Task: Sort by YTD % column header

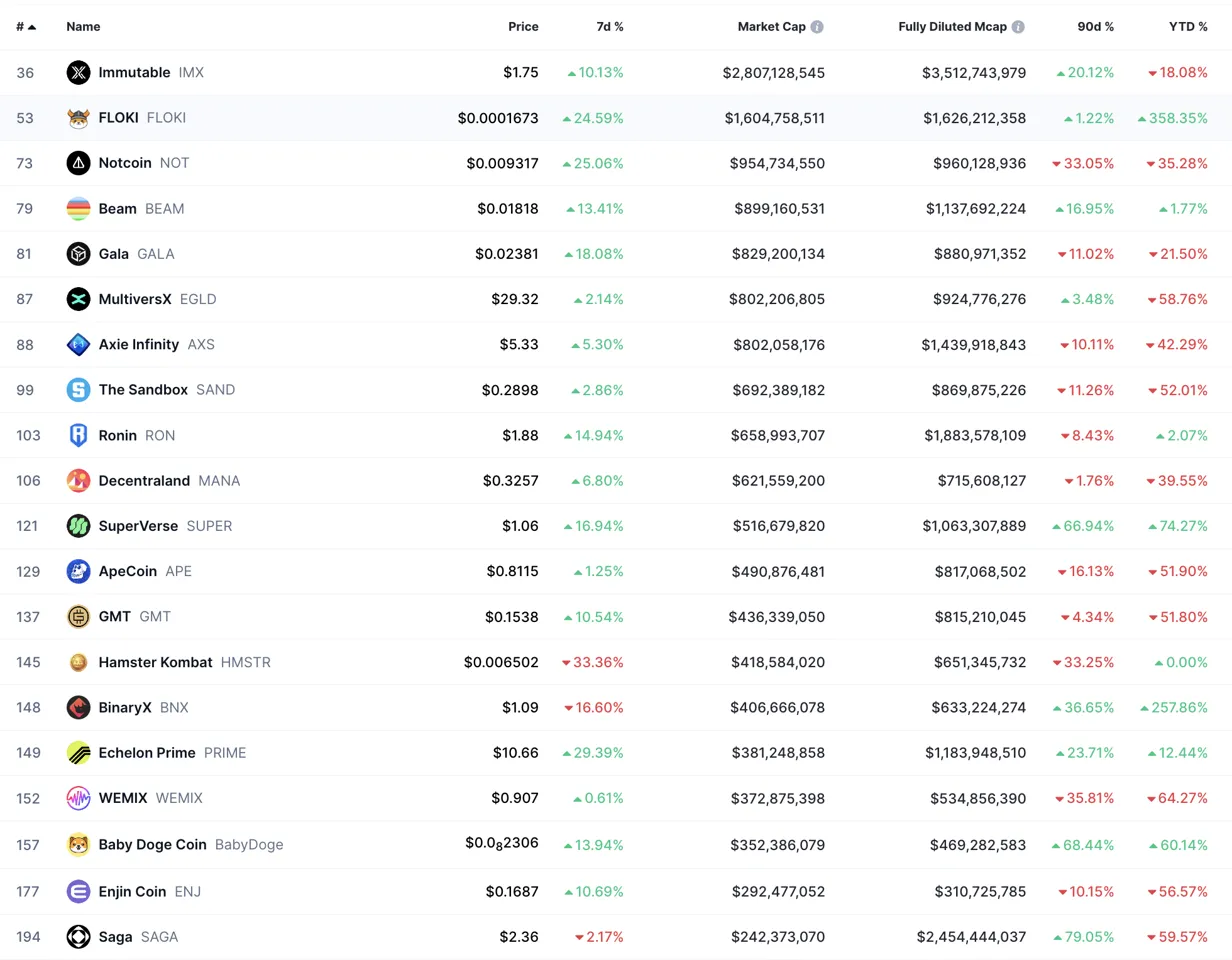Action: tap(1188, 27)
